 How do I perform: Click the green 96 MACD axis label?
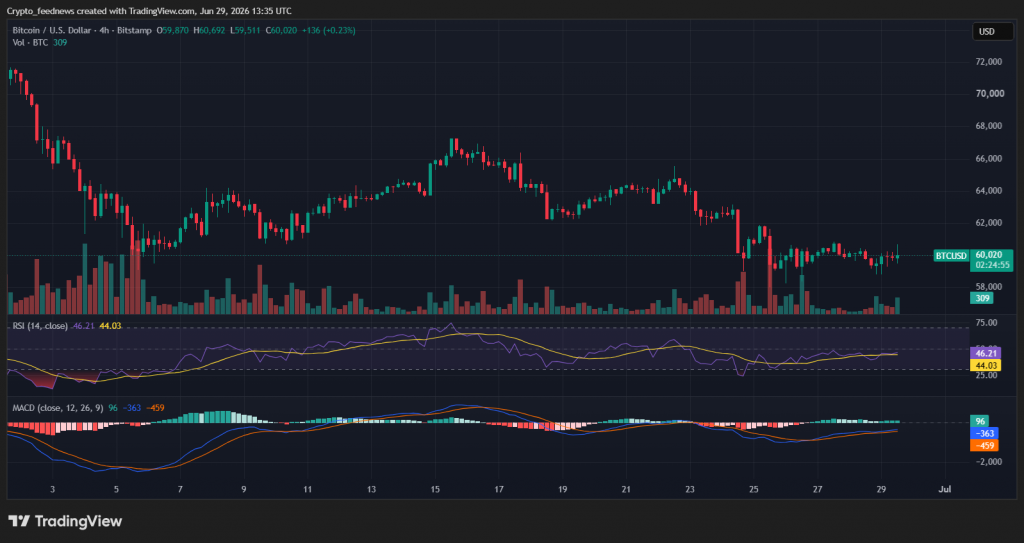[x=980, y=421]
